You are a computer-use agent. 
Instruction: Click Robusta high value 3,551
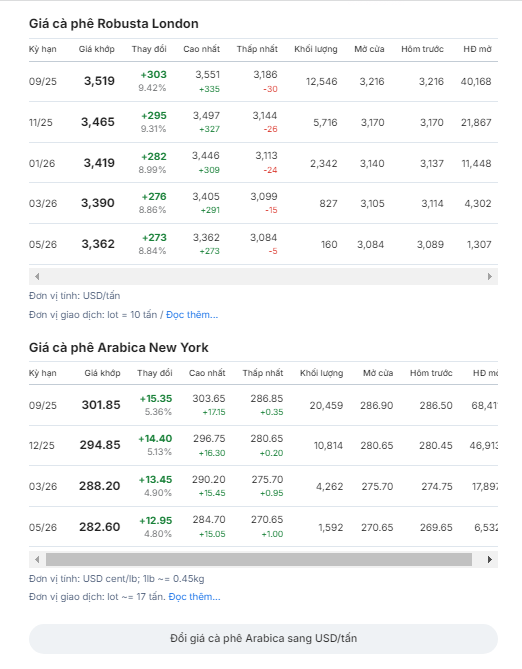click(207, 75)
